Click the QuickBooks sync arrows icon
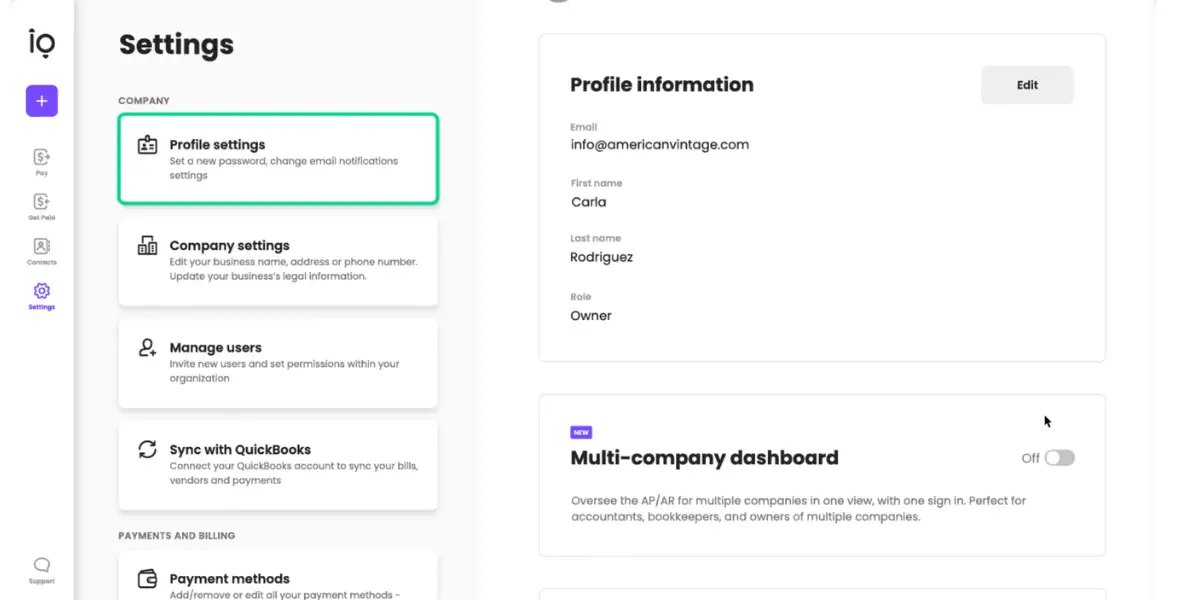The image size is (1200, 600). pyautogui.click(x=147, y=450)
